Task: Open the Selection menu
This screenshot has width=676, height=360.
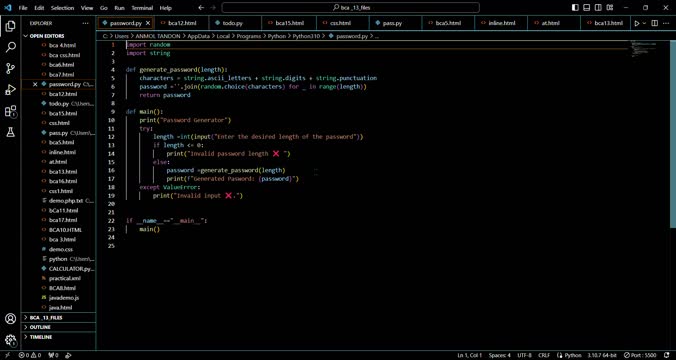Action: pos(63,8)
